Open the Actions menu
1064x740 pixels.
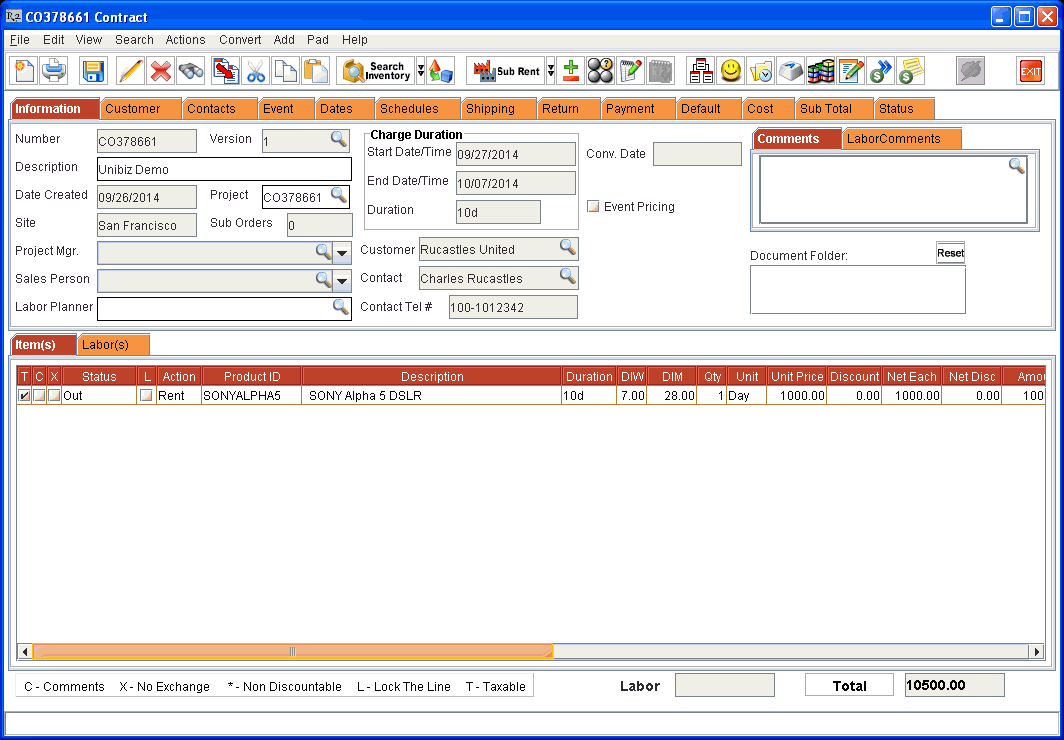(185, 40)
